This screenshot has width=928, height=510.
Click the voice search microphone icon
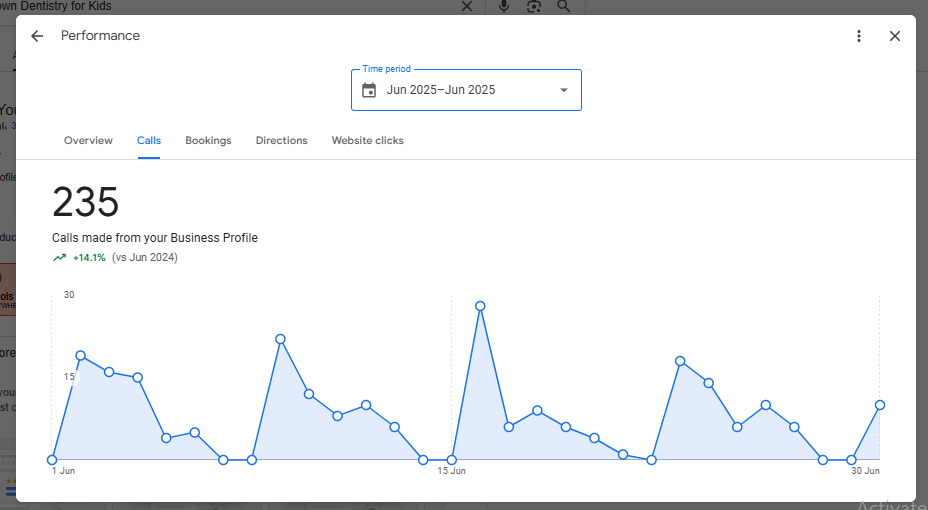503,7
